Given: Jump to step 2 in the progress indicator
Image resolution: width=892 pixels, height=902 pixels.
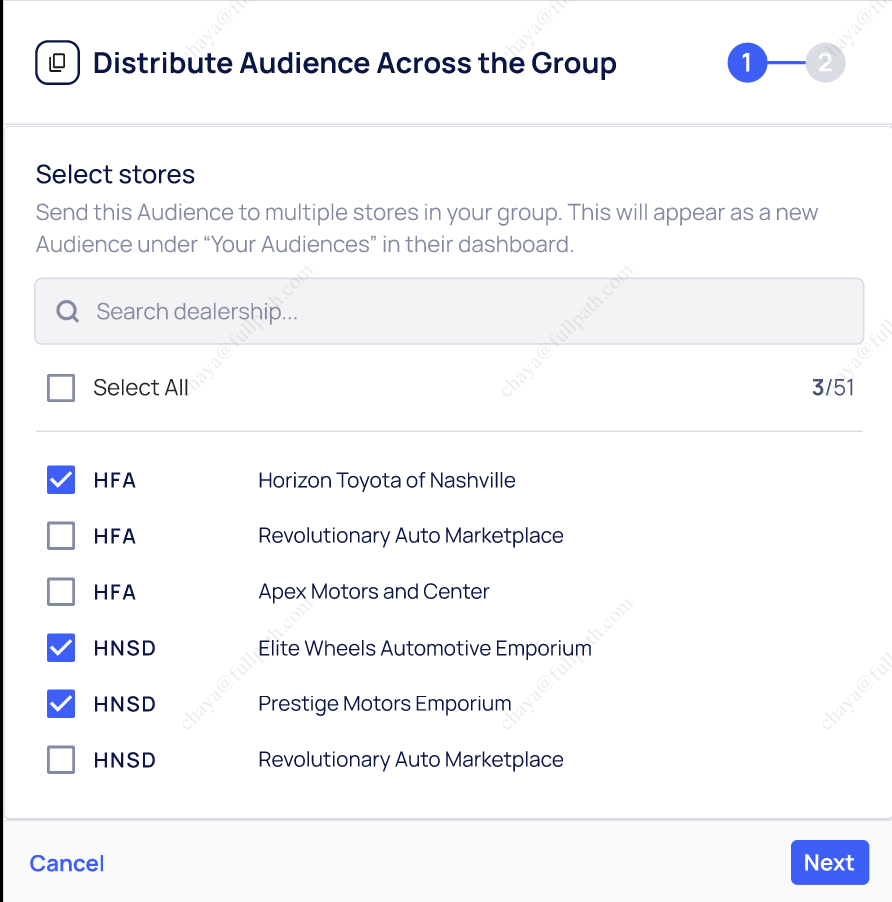Looking at the screenshot, I should (825, 63).
